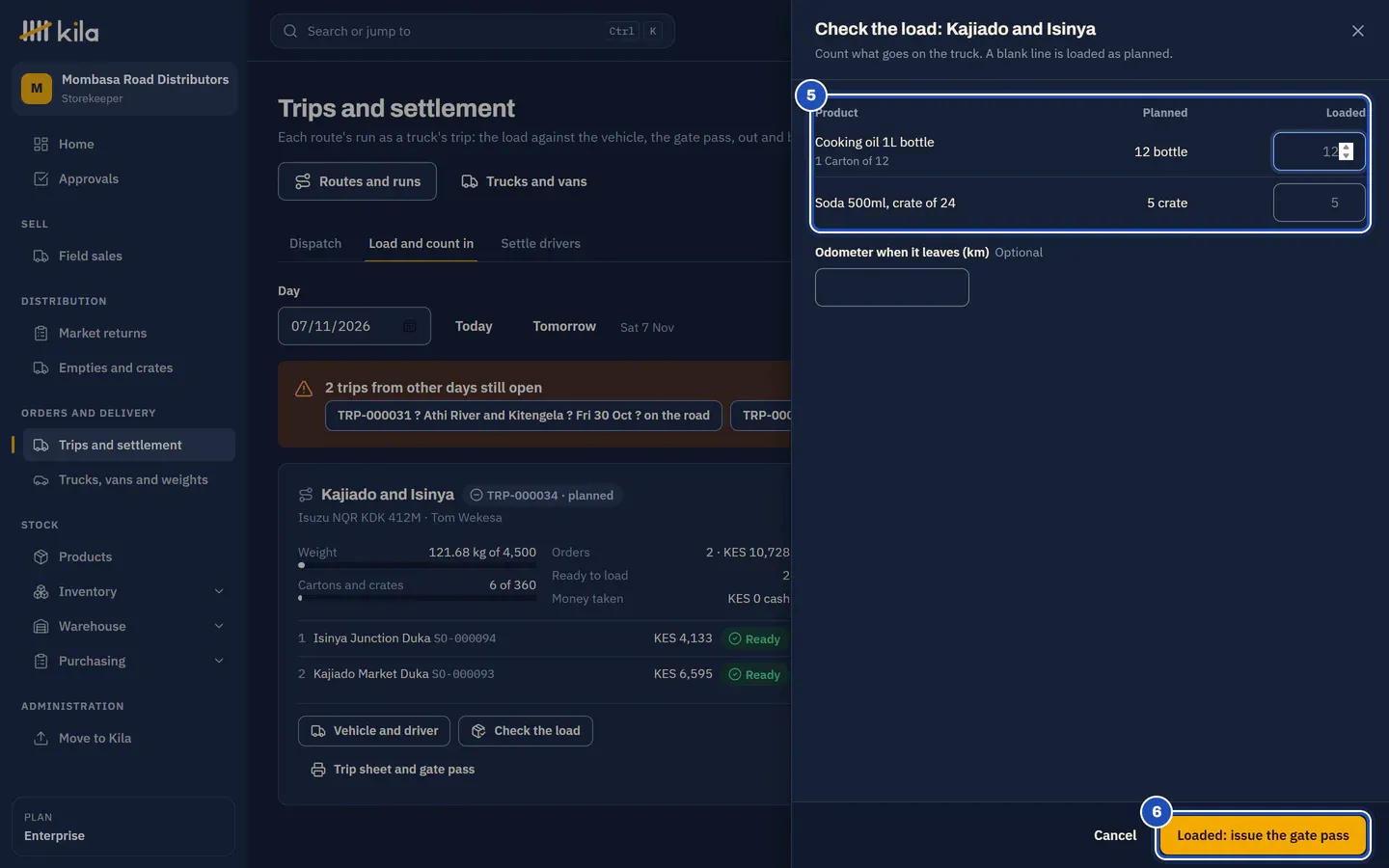Click Loaded: issue the gate pass
Screen dimensions: 1389x868
[x=1263, y=835]
